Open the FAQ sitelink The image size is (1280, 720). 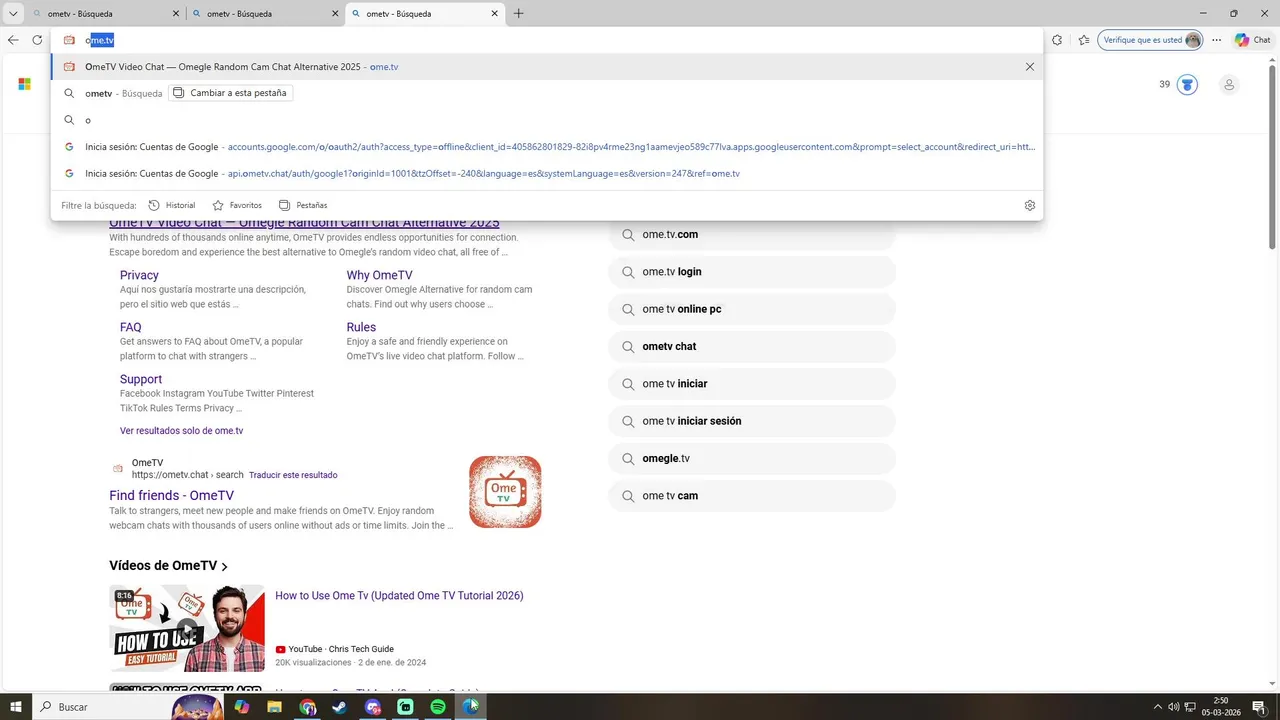point(130,327)
